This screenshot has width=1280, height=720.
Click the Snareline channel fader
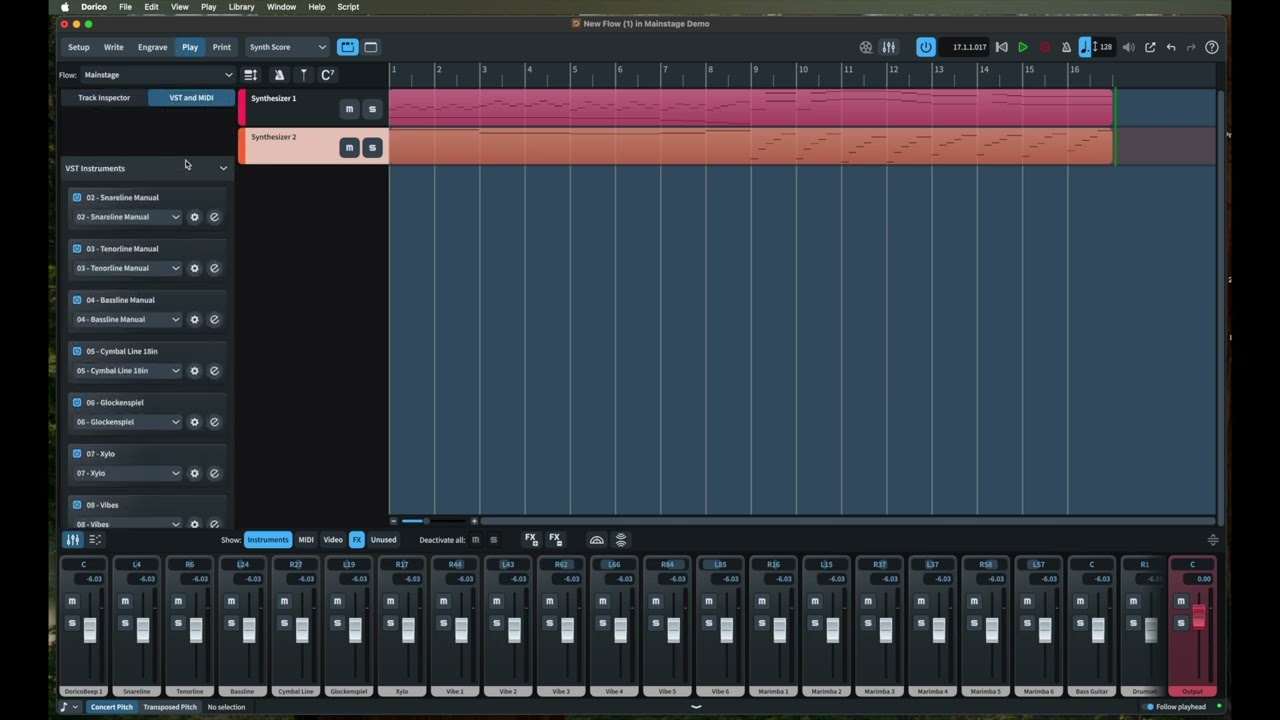click(143, 630)
